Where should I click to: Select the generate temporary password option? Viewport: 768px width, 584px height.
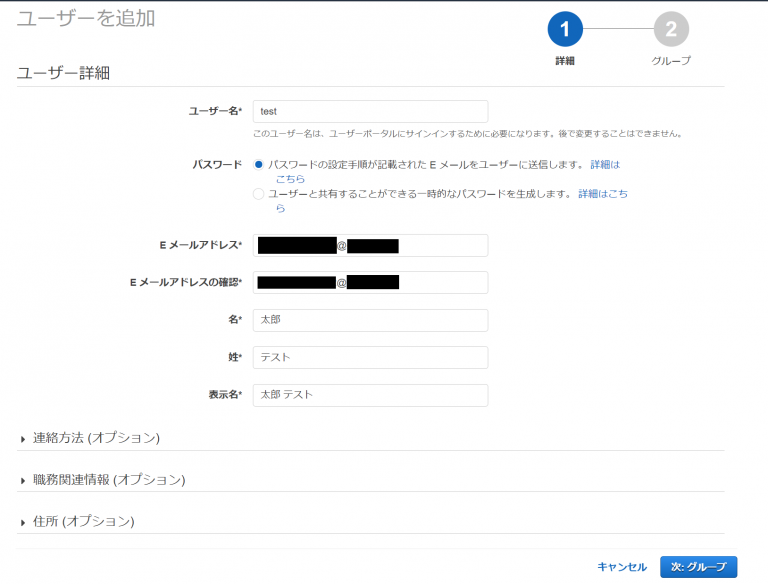point(259,193)
